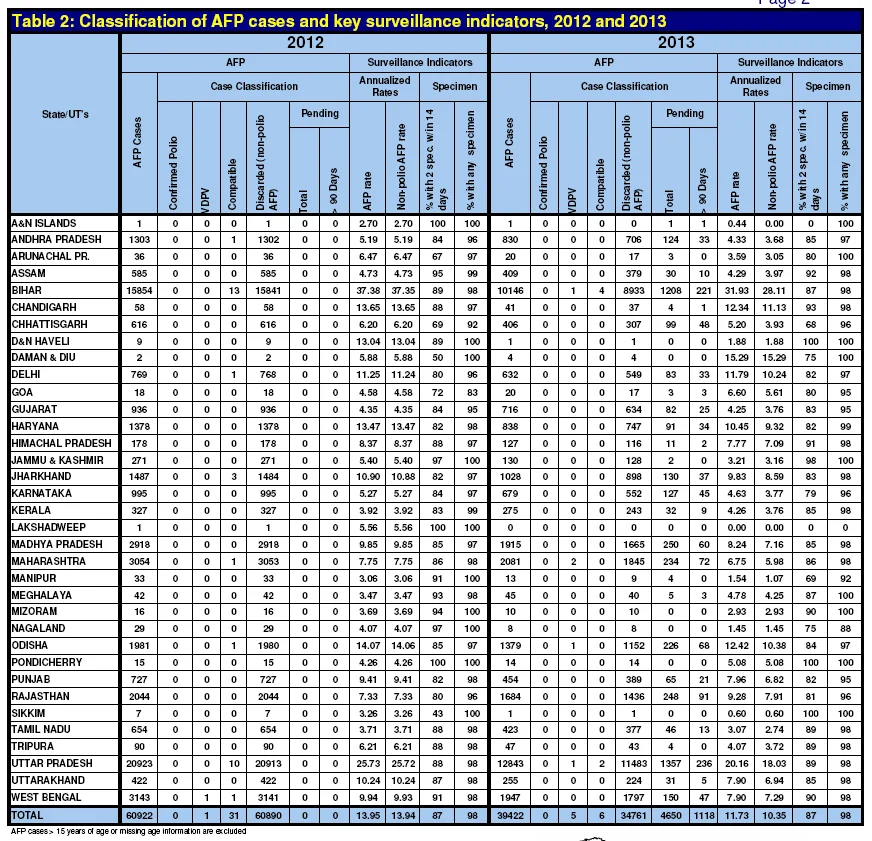Viewport: 872px width, 841px height.
Task: Click Uttar Pradesh's 2012 AFP cases value 20923
Action: pos(139,764)
